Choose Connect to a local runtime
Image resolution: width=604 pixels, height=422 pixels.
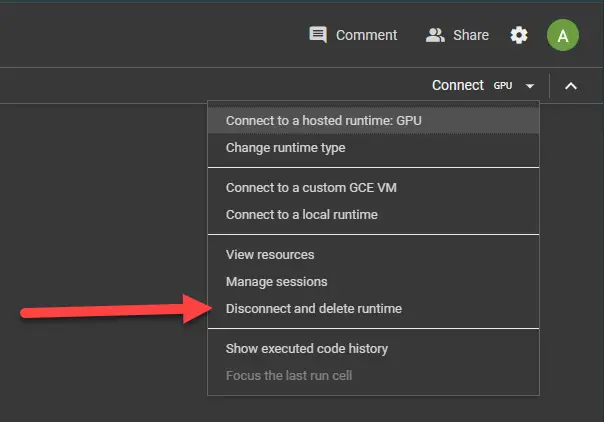point(302,214)
